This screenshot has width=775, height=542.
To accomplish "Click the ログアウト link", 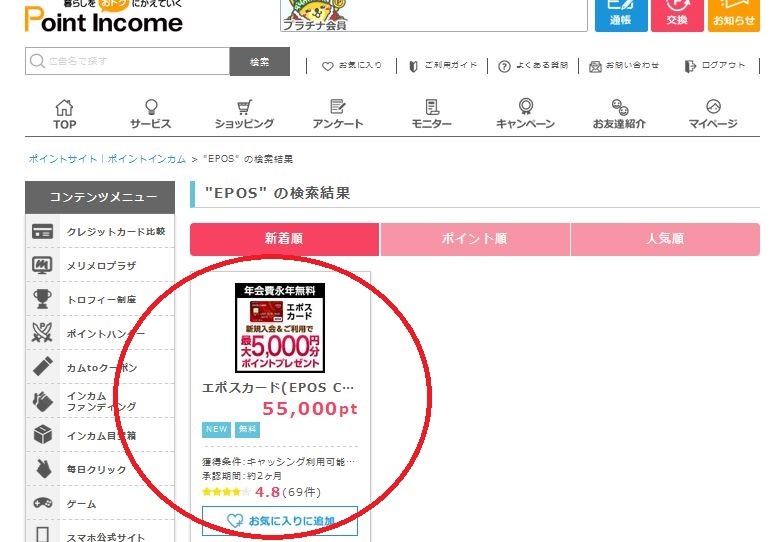I will (x=715, y=65).
